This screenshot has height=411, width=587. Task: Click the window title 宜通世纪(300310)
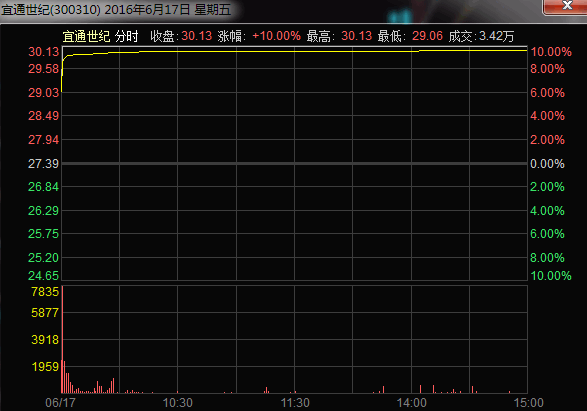(x=51, y=9)
